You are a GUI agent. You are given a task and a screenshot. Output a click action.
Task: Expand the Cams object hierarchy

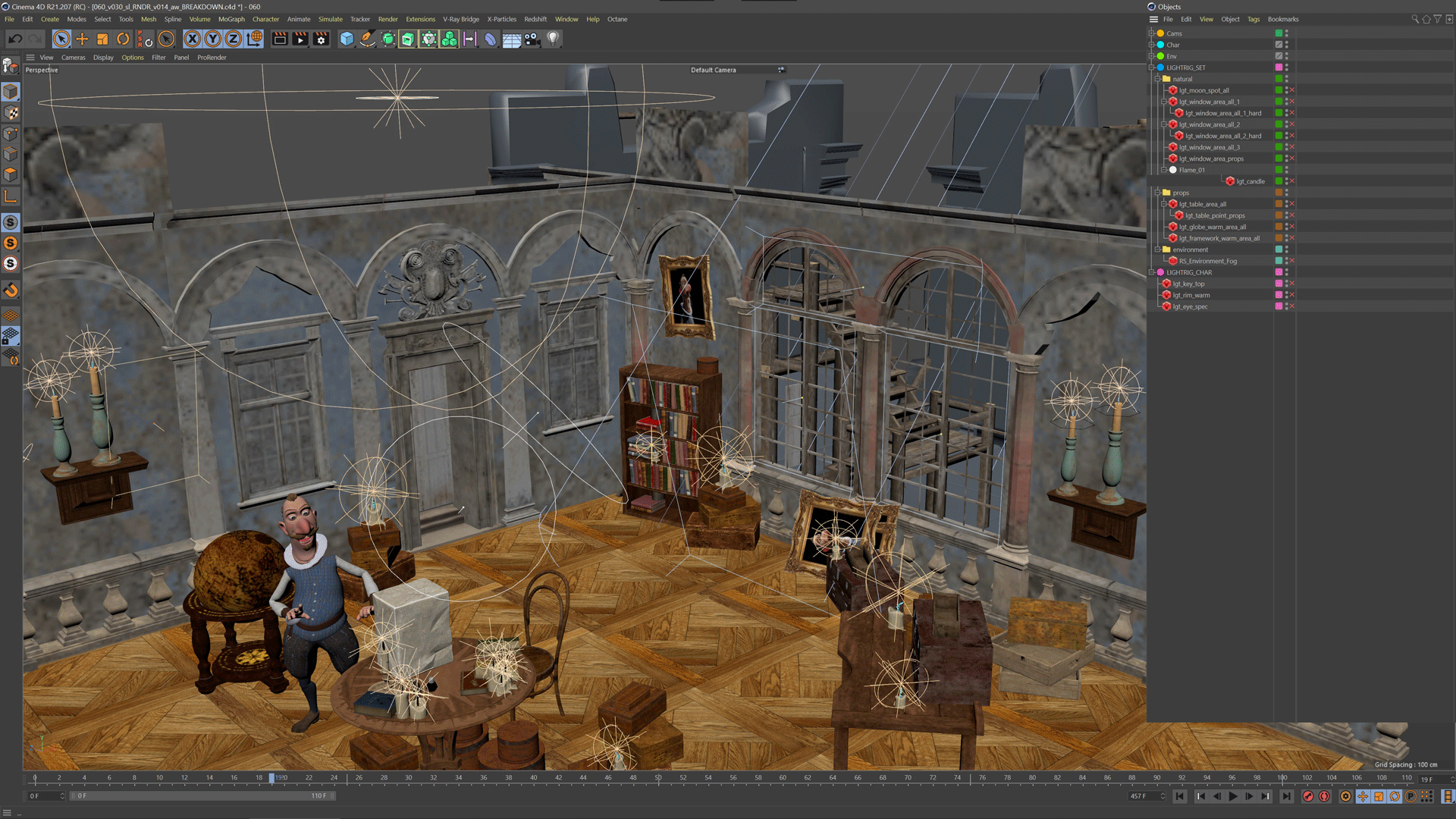[x=1151, y=33]
